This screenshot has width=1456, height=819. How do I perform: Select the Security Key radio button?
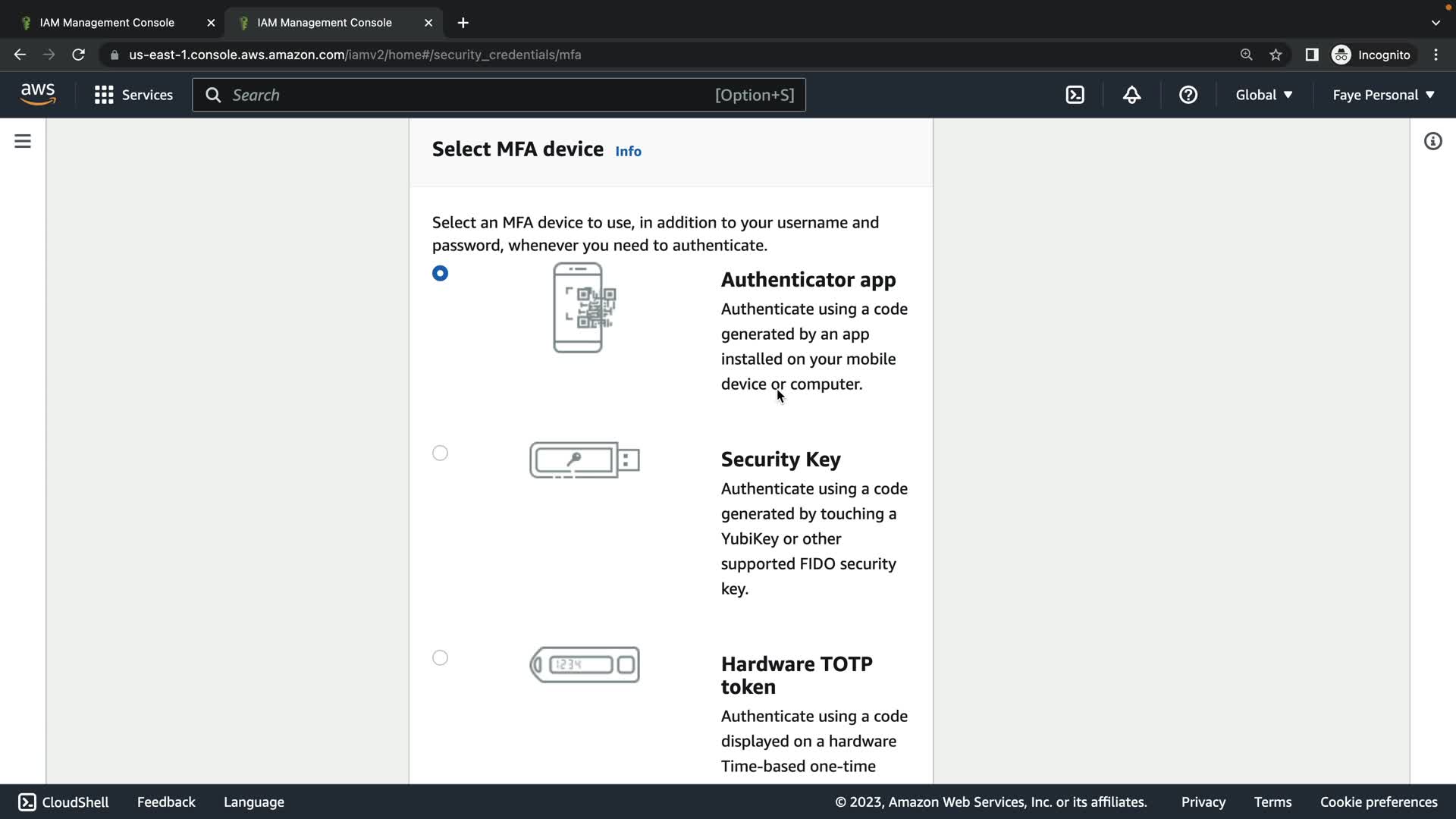(x=440, y=453)
